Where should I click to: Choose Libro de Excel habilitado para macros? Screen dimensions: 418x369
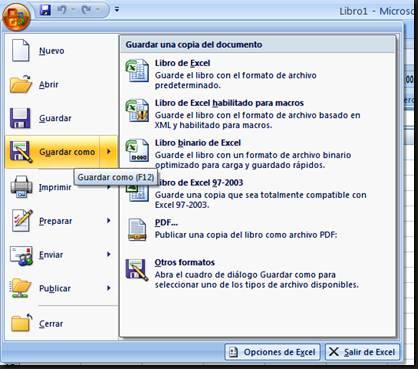click(229, 103)
